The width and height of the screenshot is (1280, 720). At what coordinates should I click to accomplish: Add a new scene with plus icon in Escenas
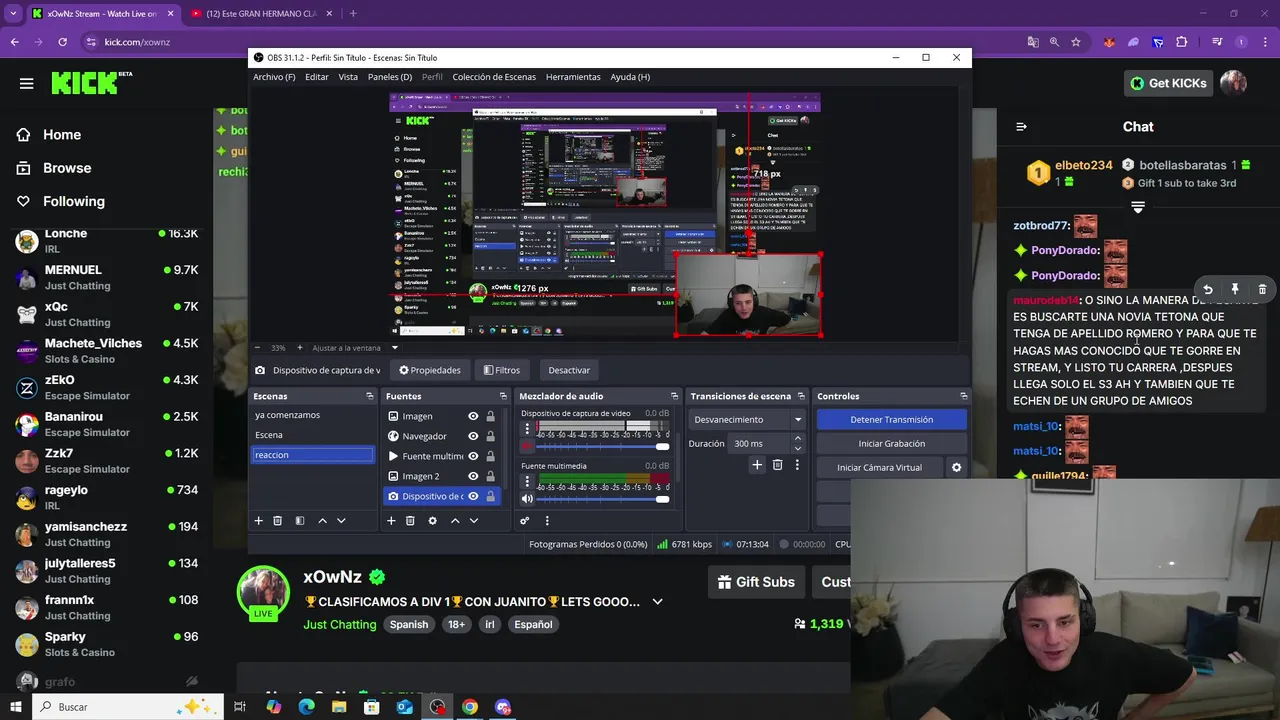(x=258, y=521)
